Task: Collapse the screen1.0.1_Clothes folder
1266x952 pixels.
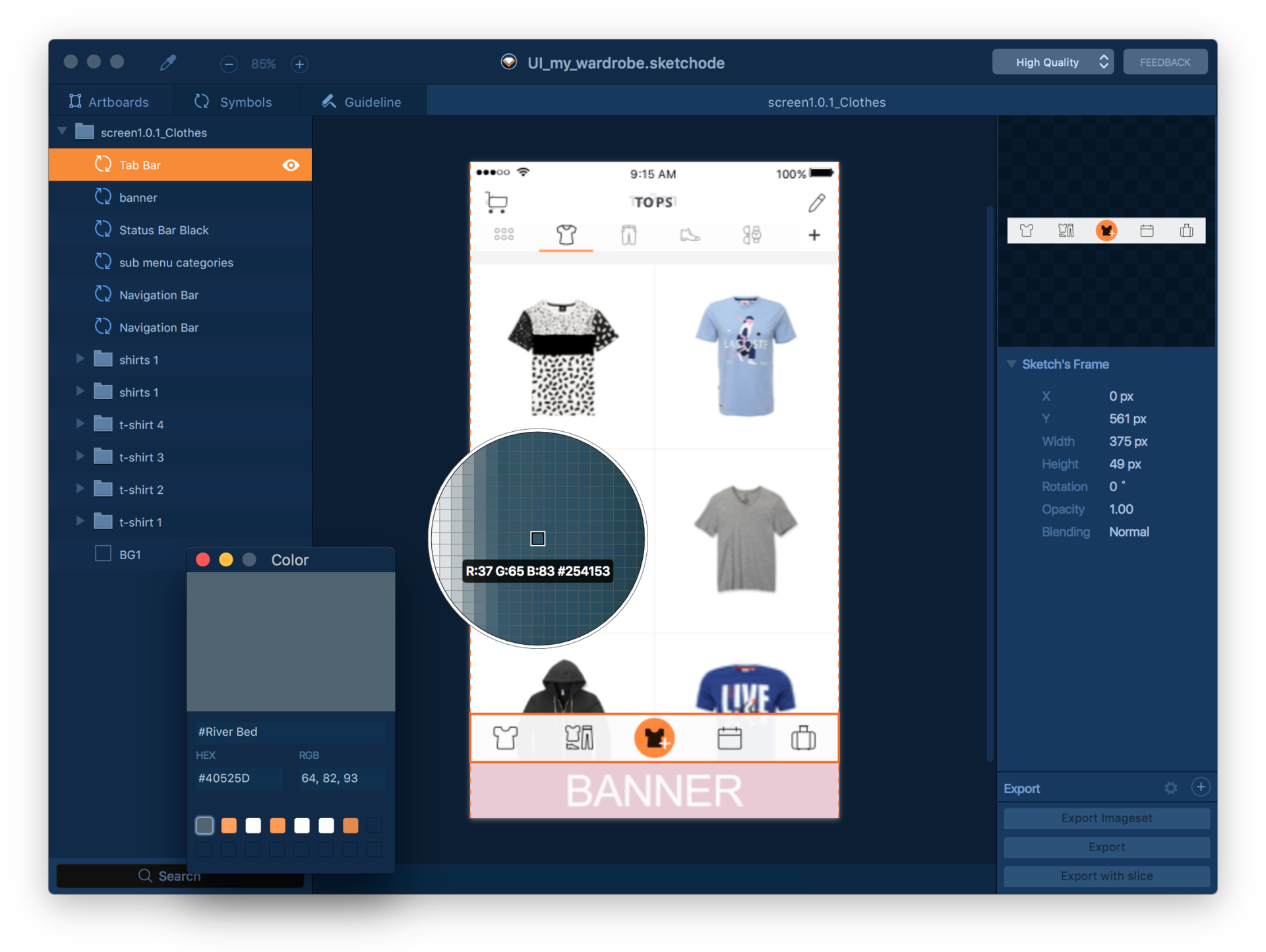Action: (63, 131)
